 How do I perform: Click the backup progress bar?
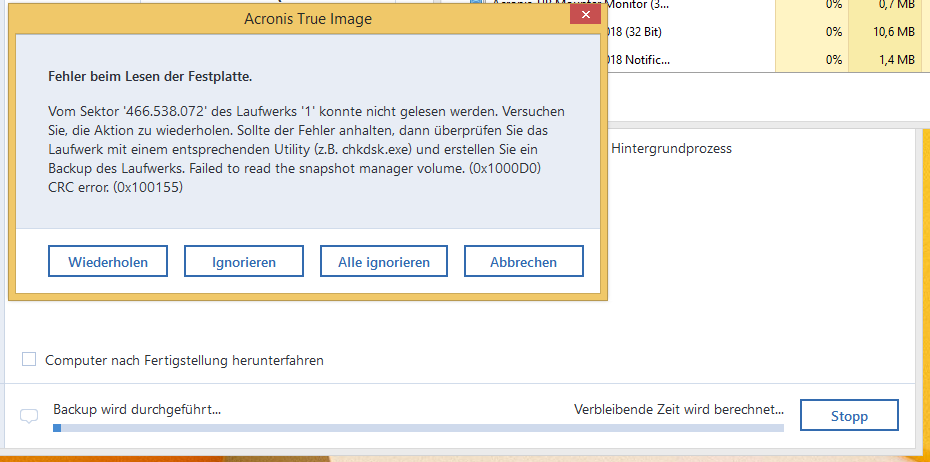pos(418,428)
